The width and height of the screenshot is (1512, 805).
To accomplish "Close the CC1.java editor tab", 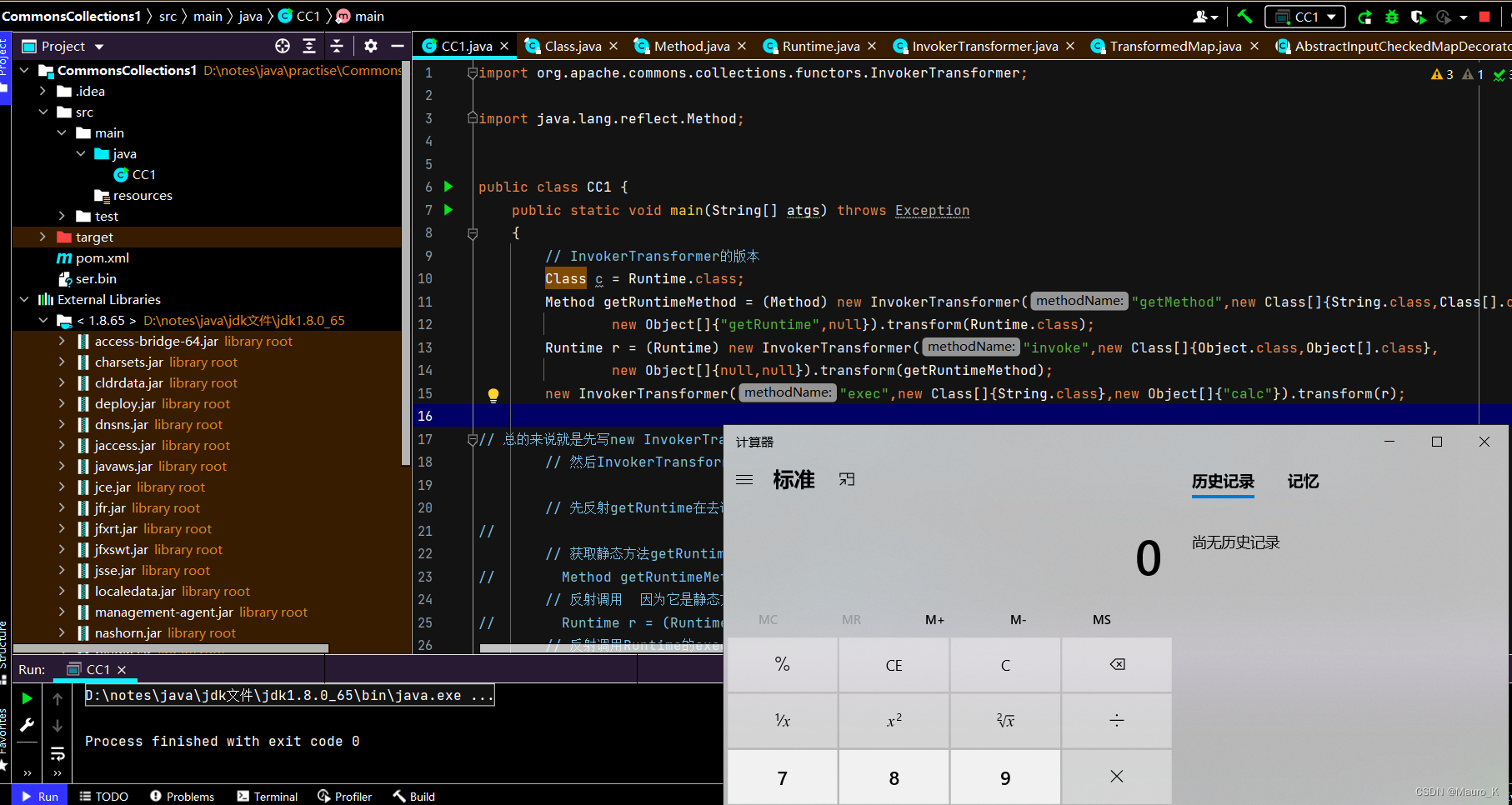I will (504, 46).
